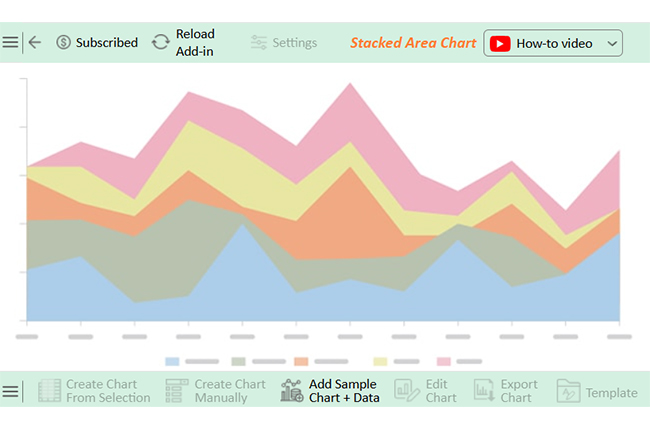650x429 pixels.
Task: Click the Stacked Area Chart title
Action: [x=413, y=43]
